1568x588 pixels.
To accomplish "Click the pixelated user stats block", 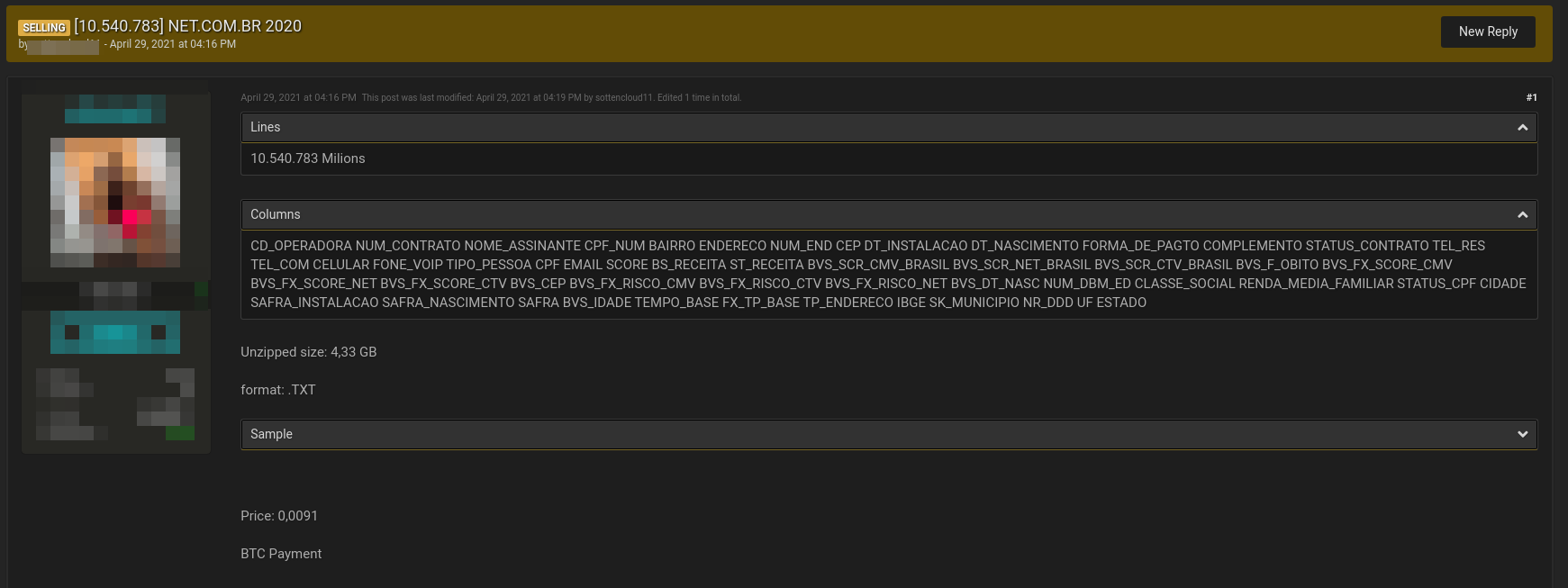I will point(115,404).
